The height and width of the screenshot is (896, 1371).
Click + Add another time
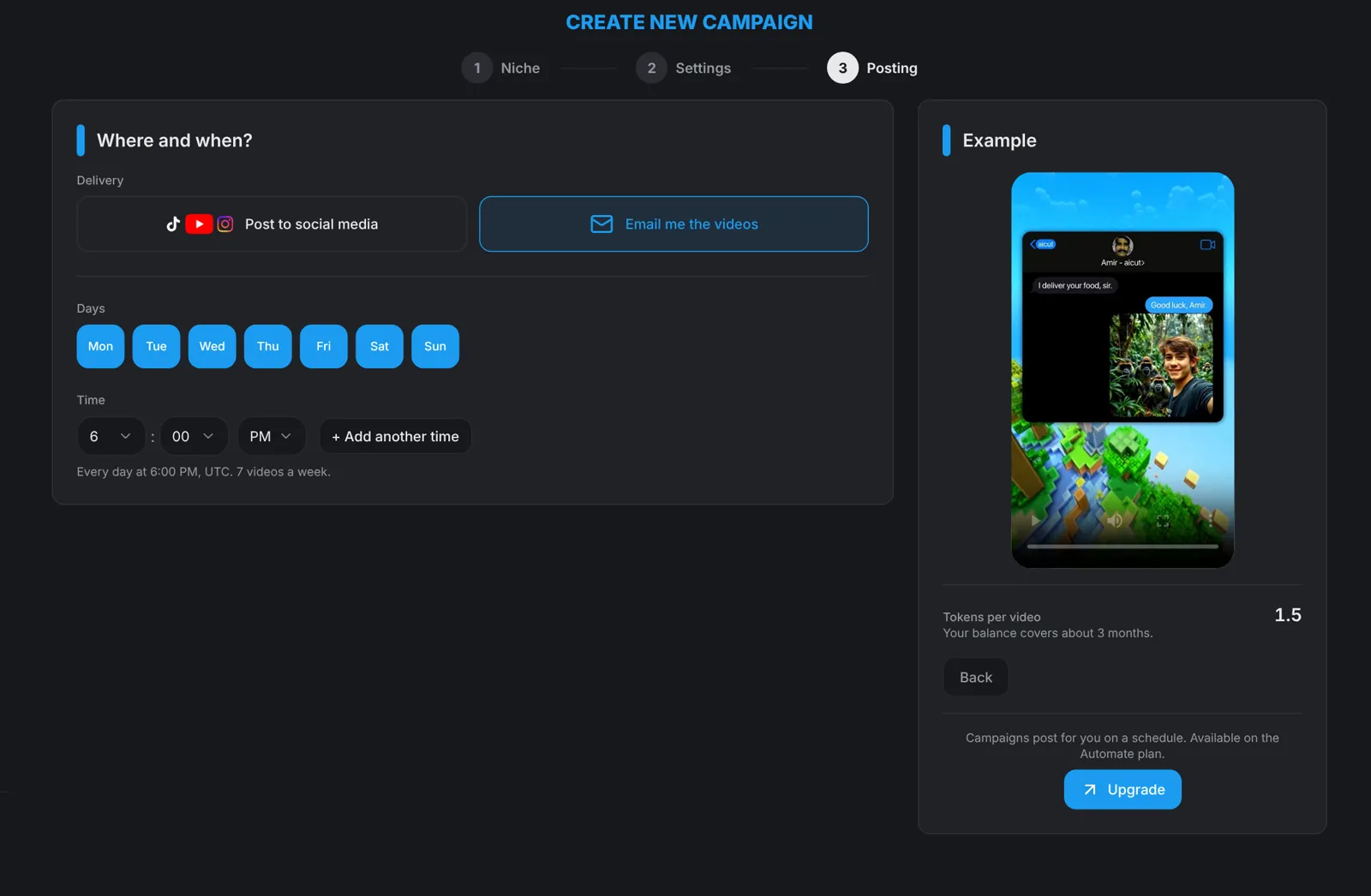point(395,436)
